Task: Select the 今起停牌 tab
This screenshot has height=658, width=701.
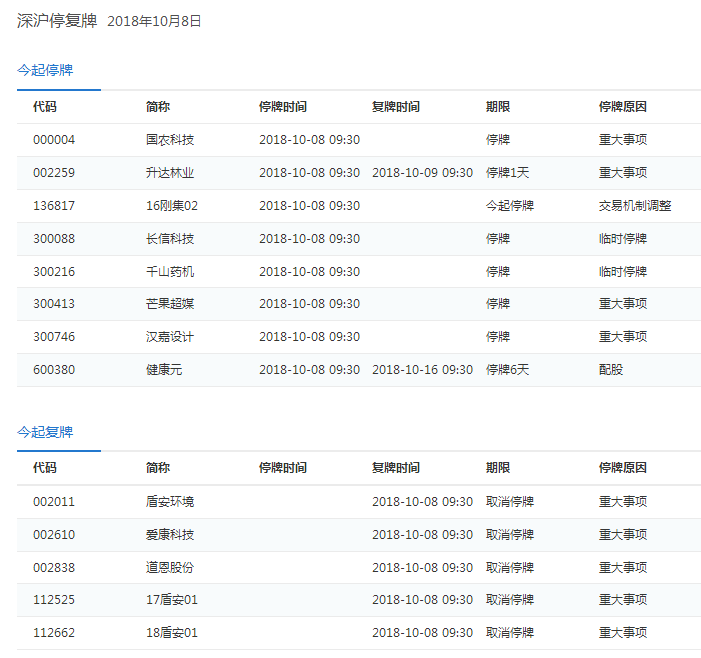Action: pyautogui.click(x=45, y=70)
